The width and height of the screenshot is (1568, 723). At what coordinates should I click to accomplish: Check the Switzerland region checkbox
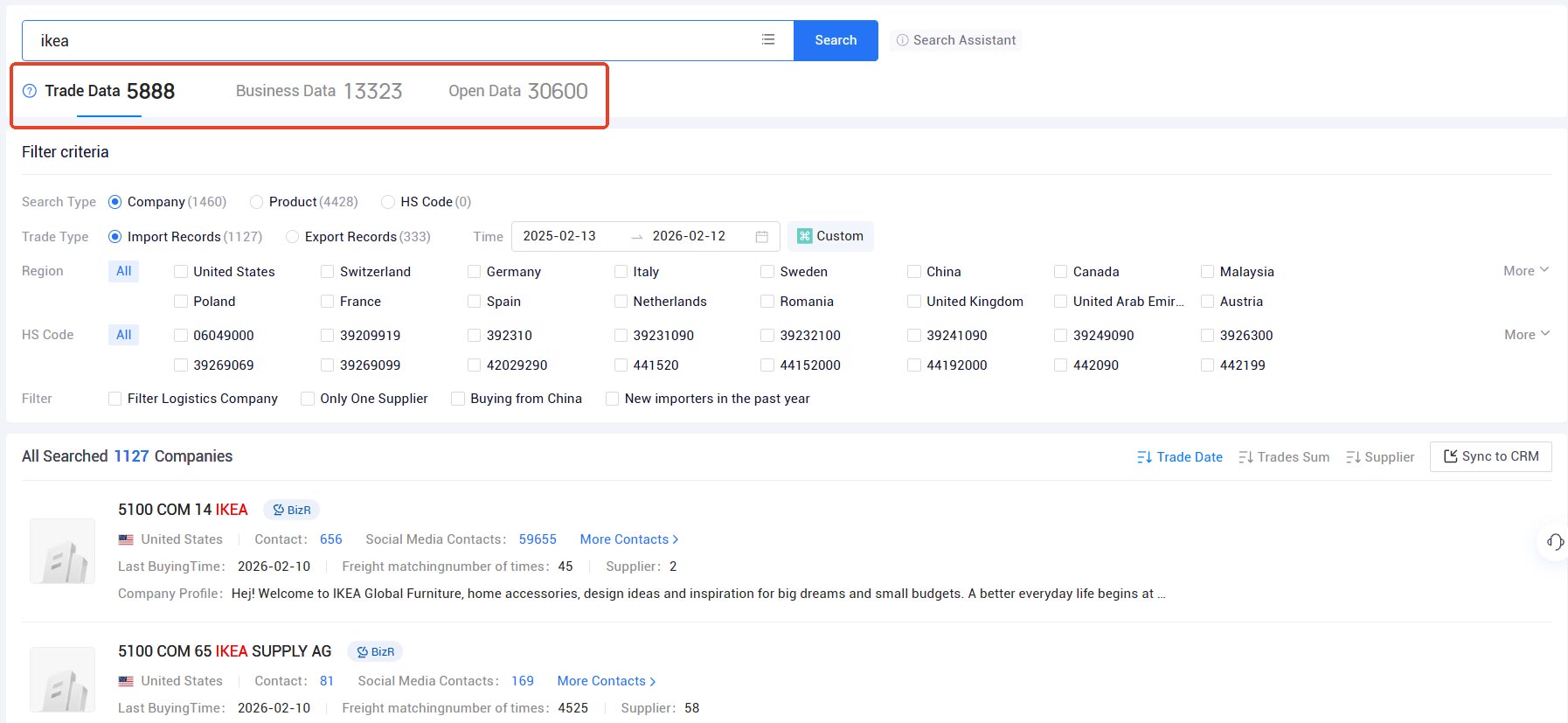click(328, 272)
